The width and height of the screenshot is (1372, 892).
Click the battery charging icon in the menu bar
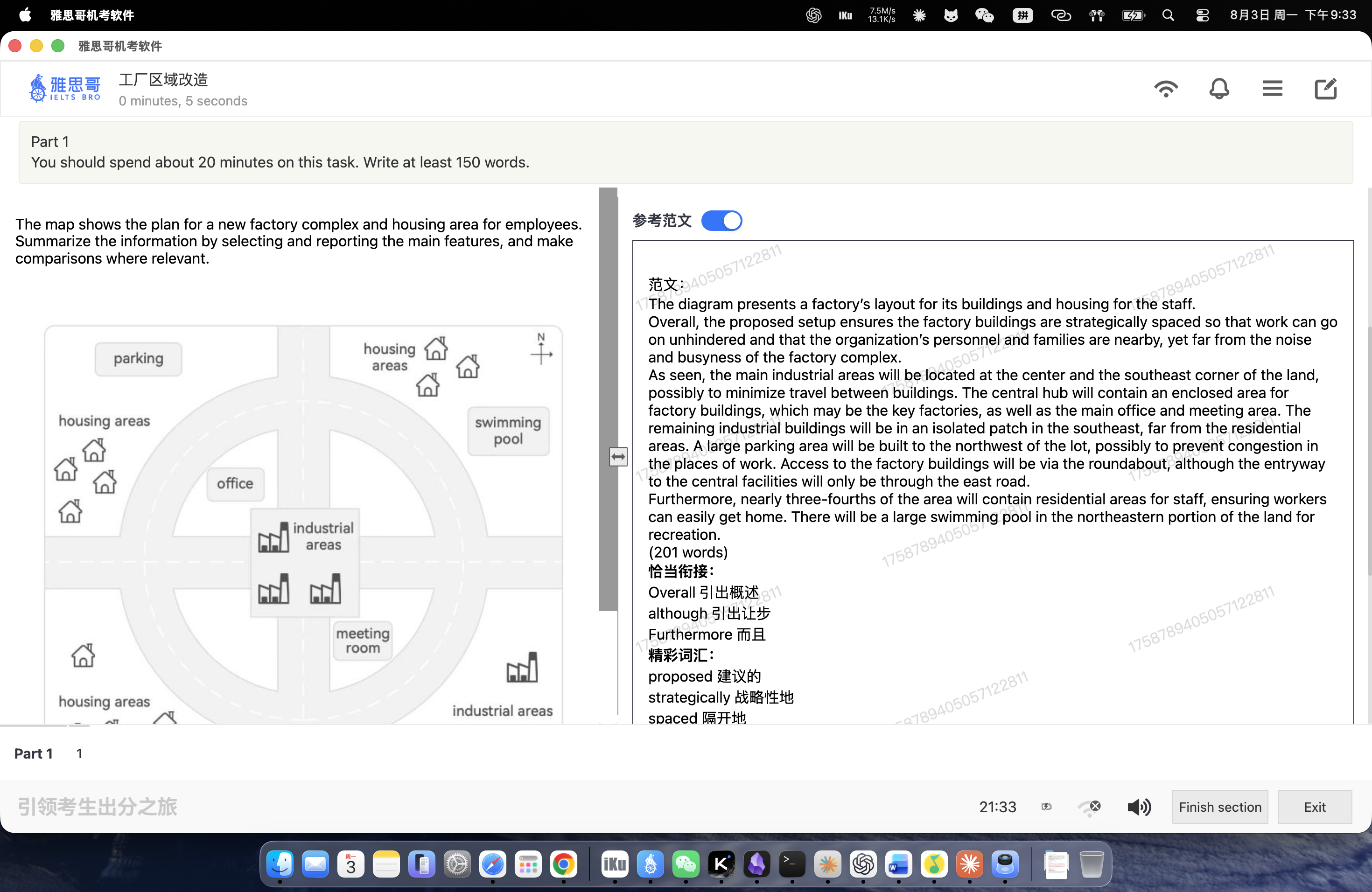[1133, 15]
